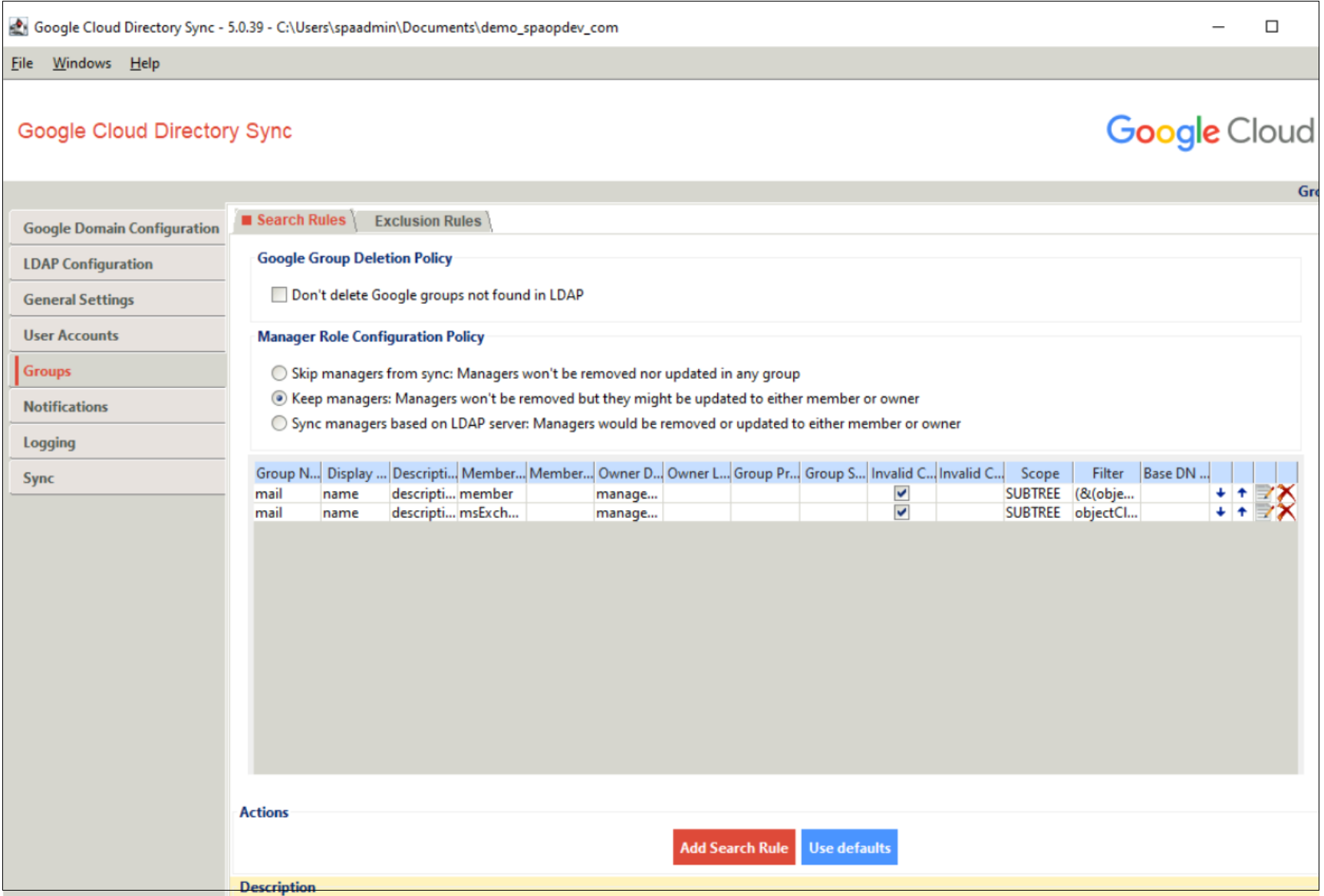Viewport: 1324px width, 896px height.
Task: Open the File menu
Action: [21, 63]
